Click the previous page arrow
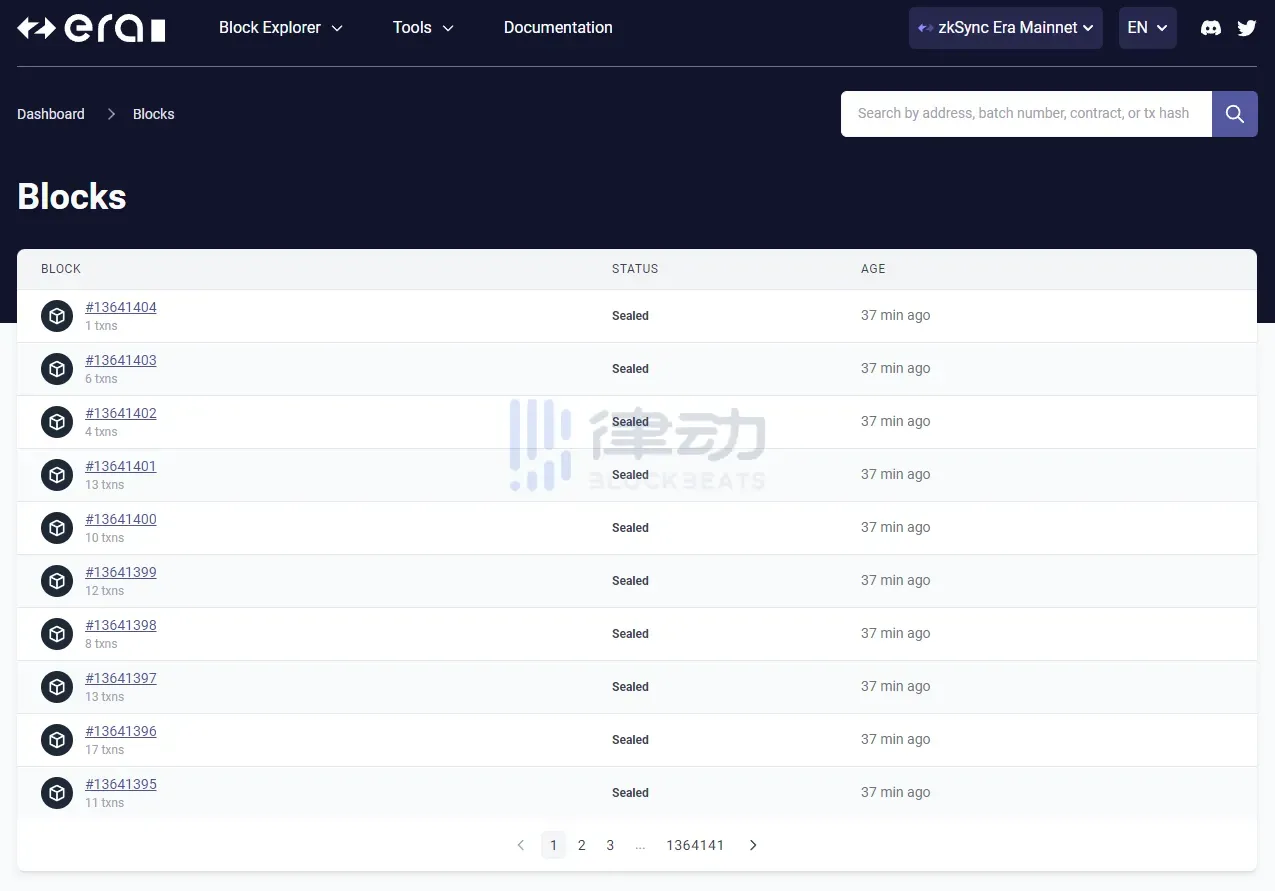This screenshot has width=1275, height=891. coord(520,845)
